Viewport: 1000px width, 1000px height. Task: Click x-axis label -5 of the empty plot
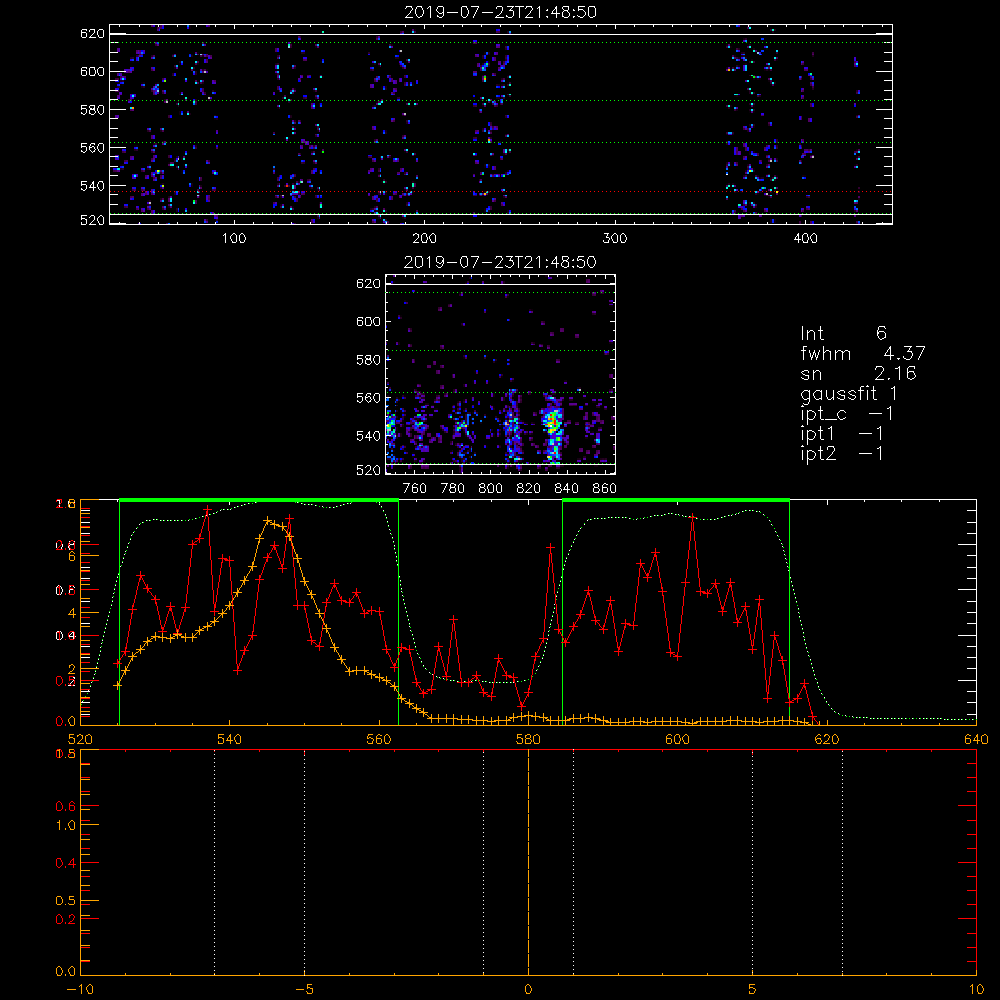[305, 990]
